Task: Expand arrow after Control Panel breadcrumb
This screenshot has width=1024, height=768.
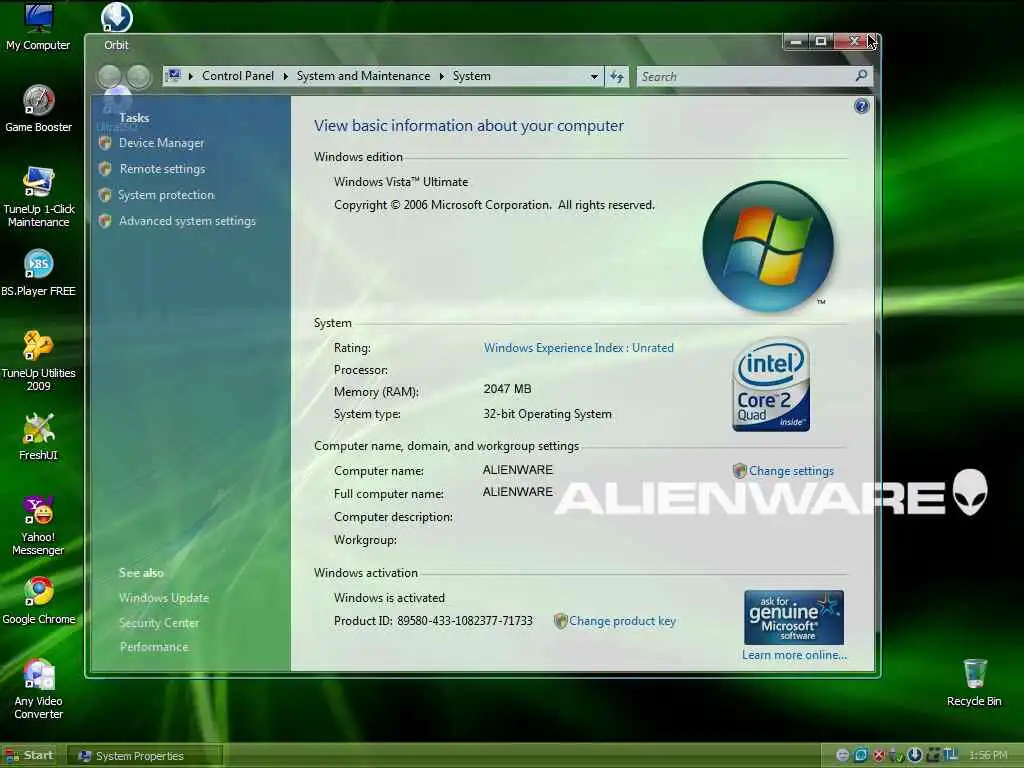Action: tap(285, 76)
